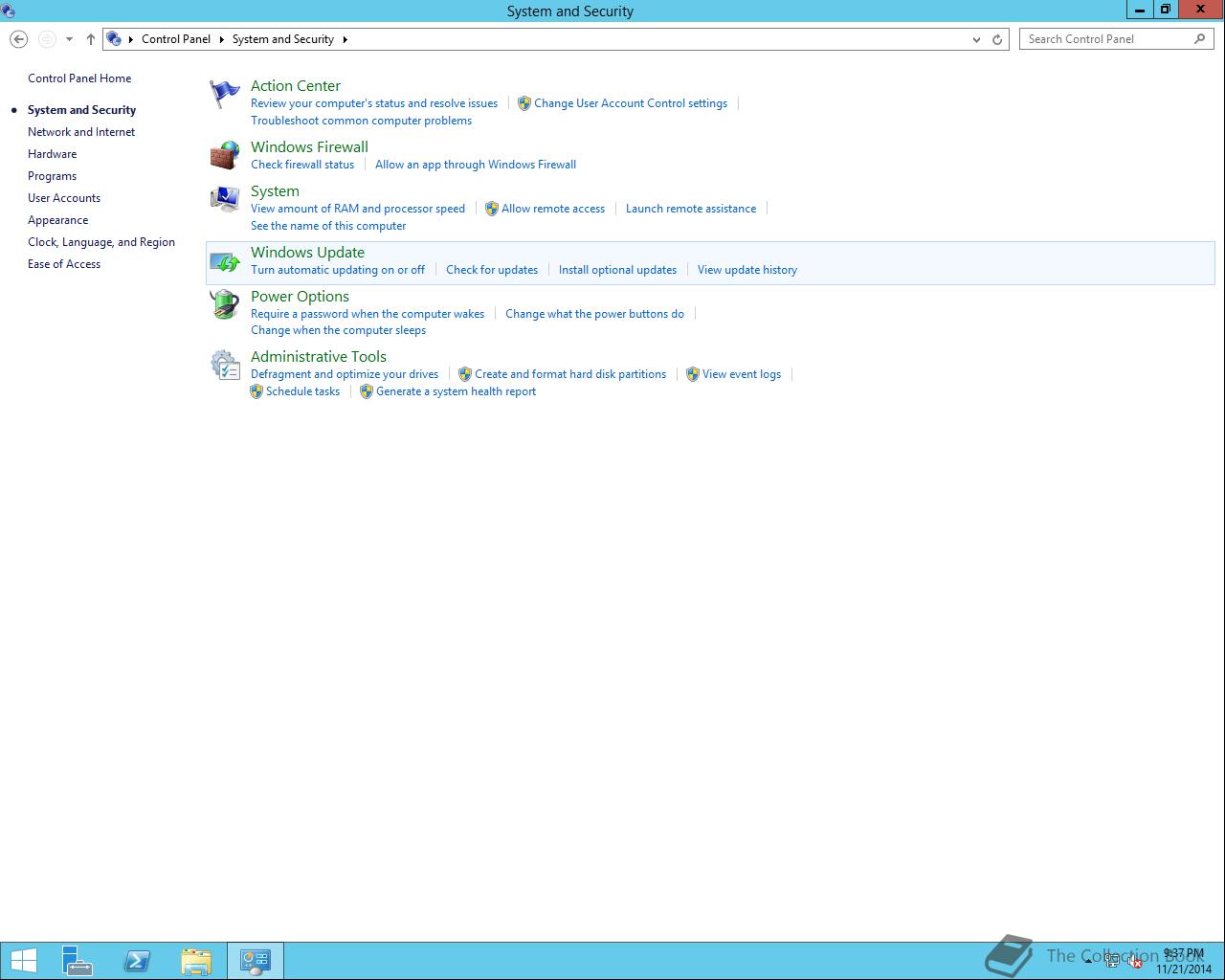Change when the computer sleeps
The height and width of the screenshot is (980, 1225).
click(338, 330)
